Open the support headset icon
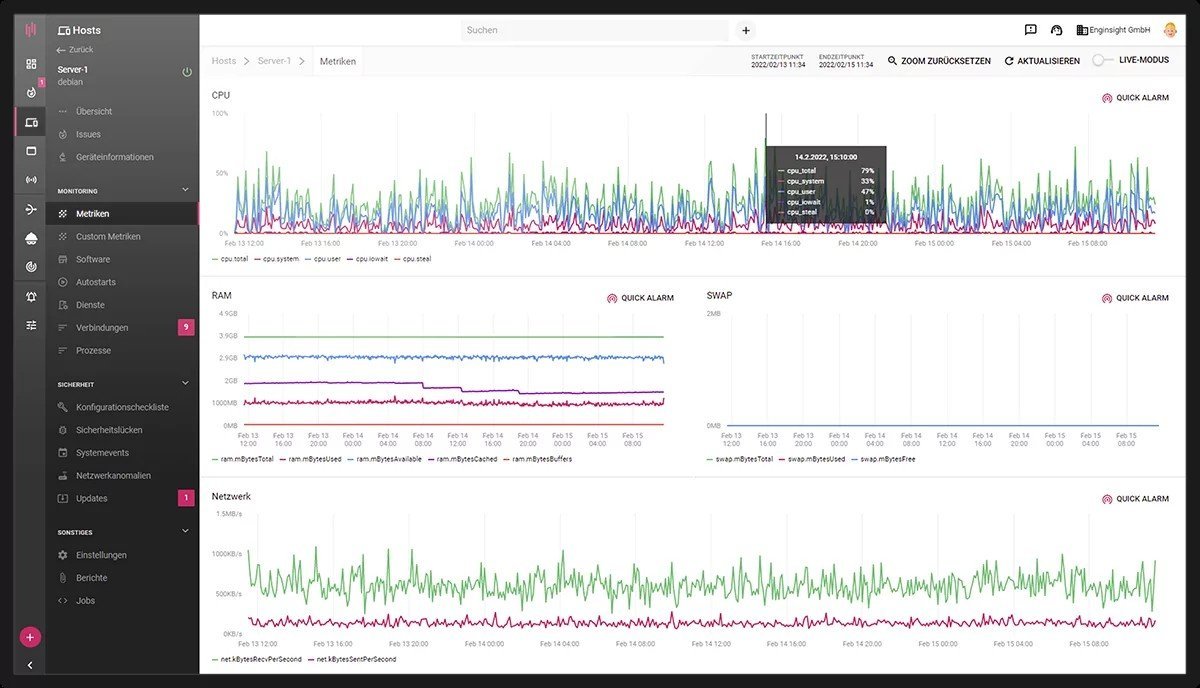The width and height of the screenshot is (1200, 688). pos(1056,30)
